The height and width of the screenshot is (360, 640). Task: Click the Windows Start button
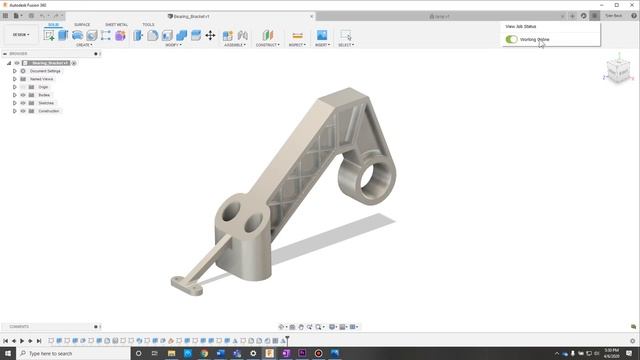click(8, 353)
